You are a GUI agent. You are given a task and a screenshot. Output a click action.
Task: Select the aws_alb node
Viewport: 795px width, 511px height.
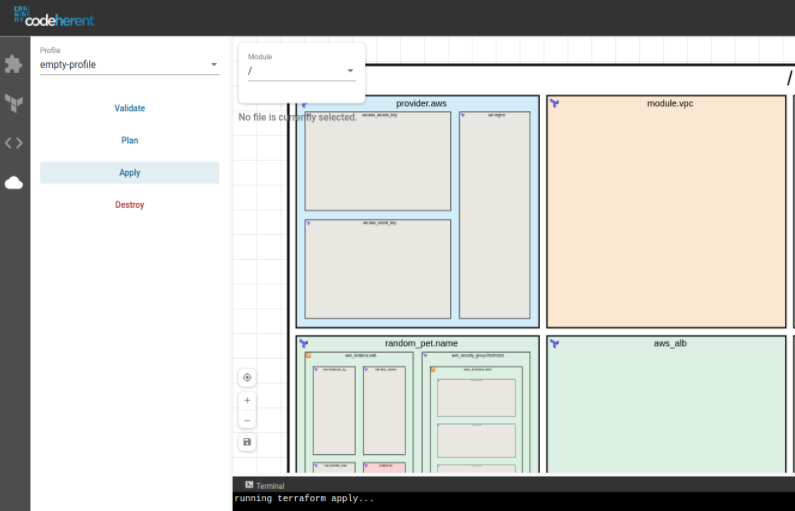666,404
